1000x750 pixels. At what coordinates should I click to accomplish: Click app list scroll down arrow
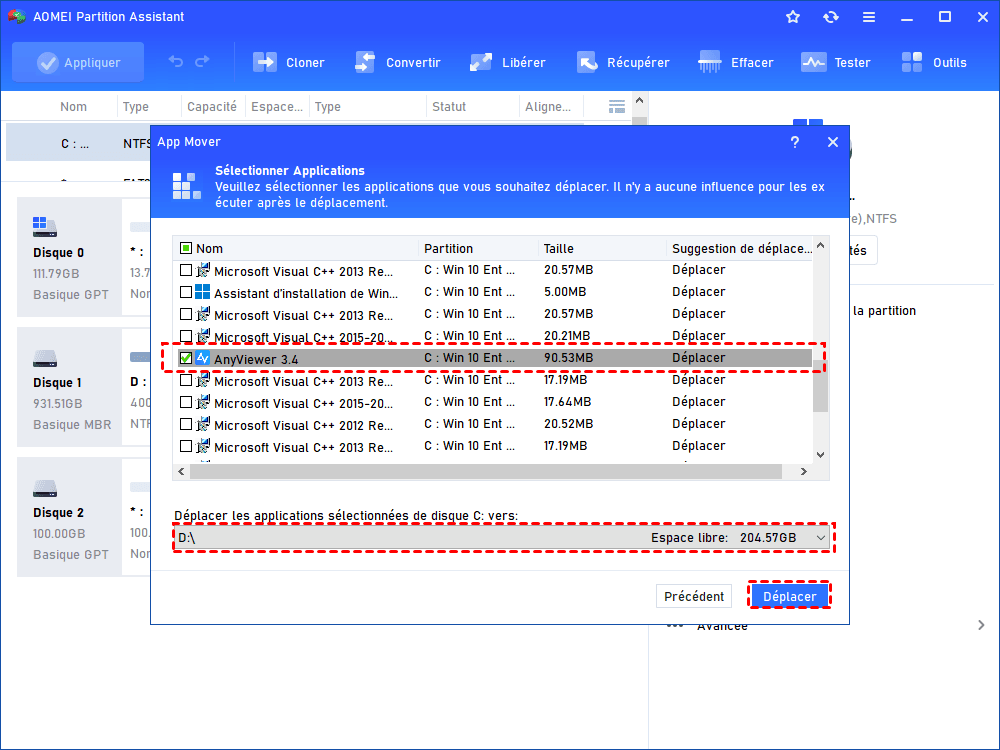pos(821,455)
